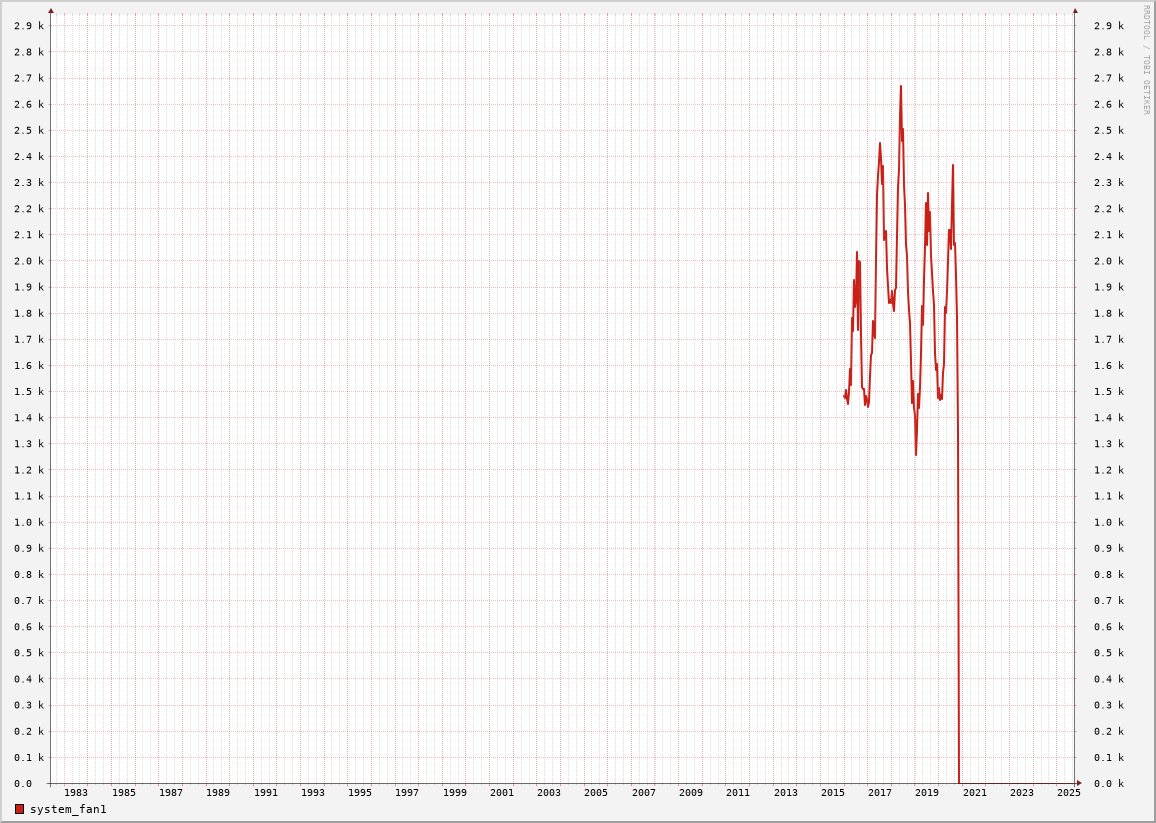This screenshot has width=1156, height=823.
Task: Click the 2.9 k label on left axis
Action: pos(28,26)
